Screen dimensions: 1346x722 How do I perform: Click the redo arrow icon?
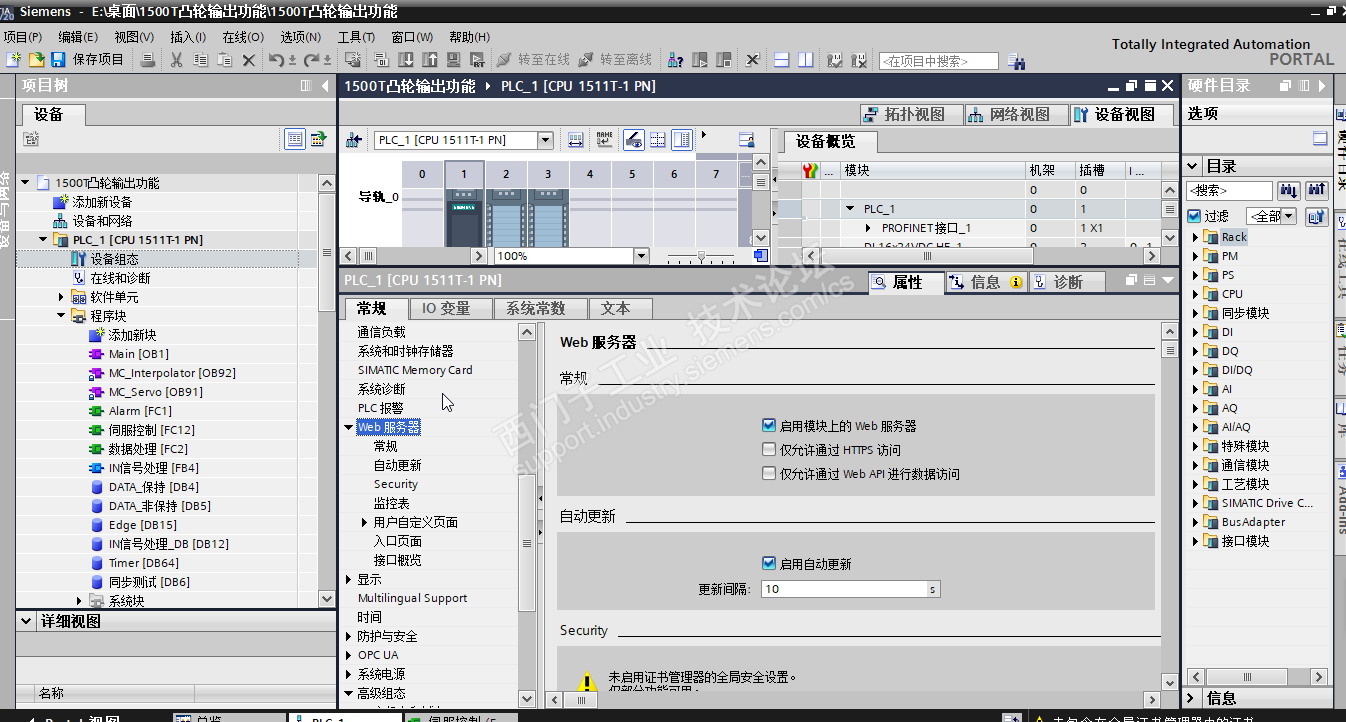312,60
